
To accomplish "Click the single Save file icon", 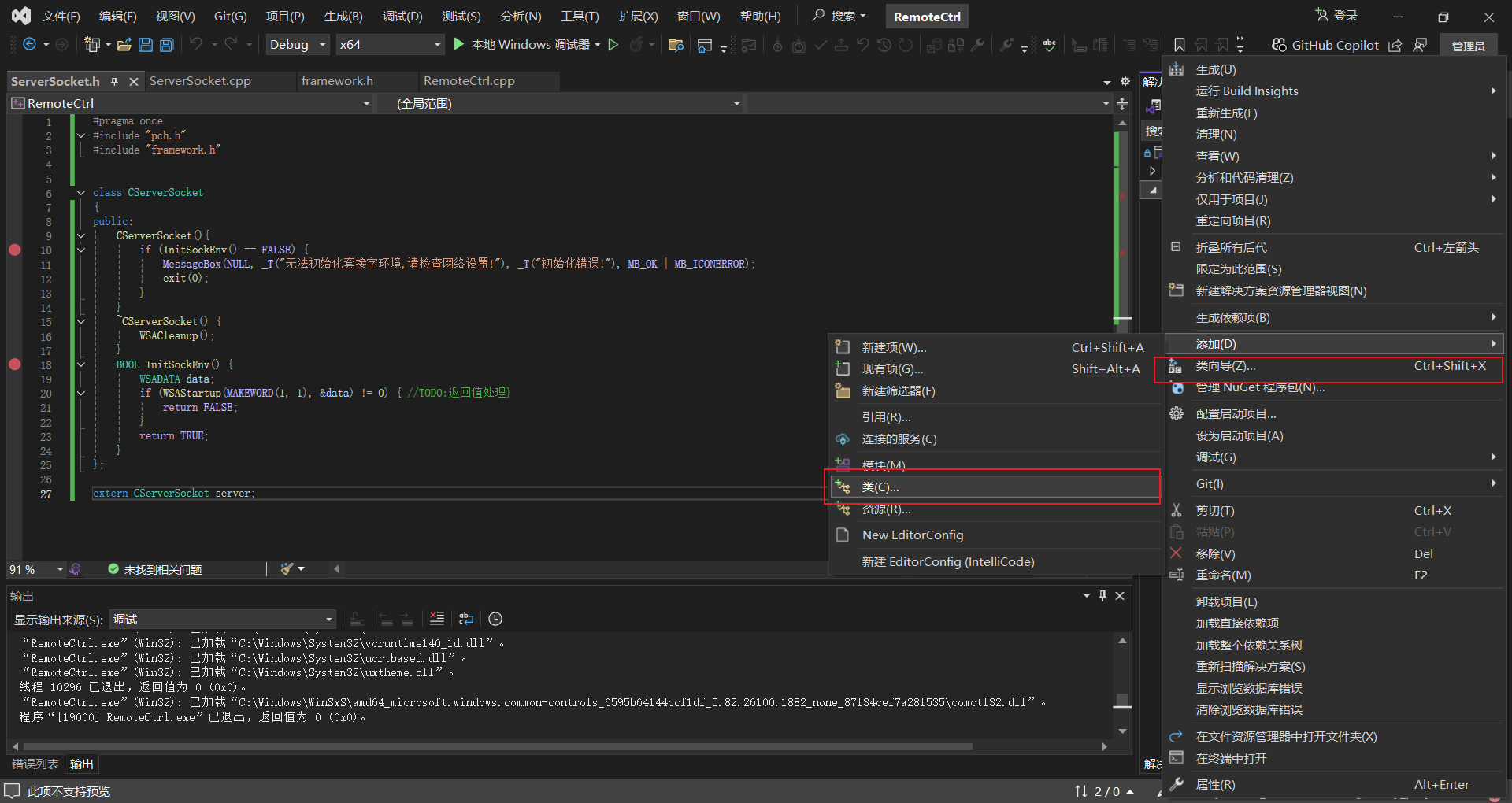I will tap(146, 45).
